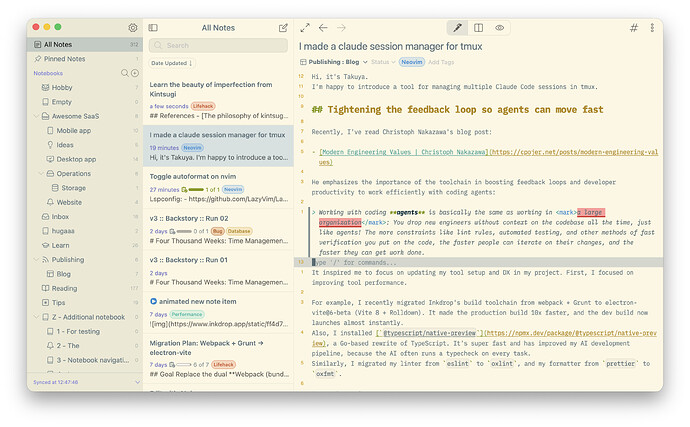Click the Learn graduation cap icon
The height and width of the screenshot is (427, 690).
coord(45,245)
